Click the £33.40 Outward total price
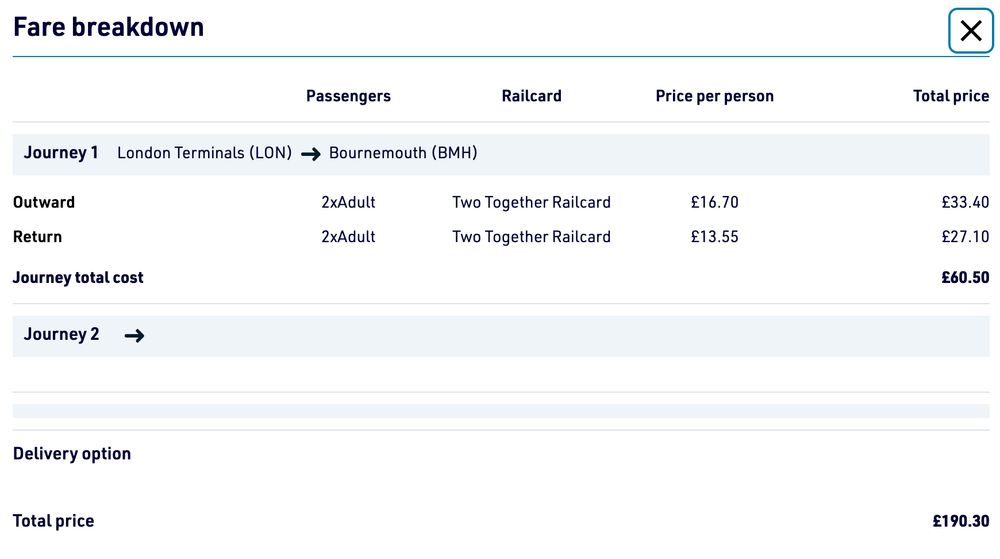The height and width of the screenshot is (559, 1000). (x=964, y=202)
